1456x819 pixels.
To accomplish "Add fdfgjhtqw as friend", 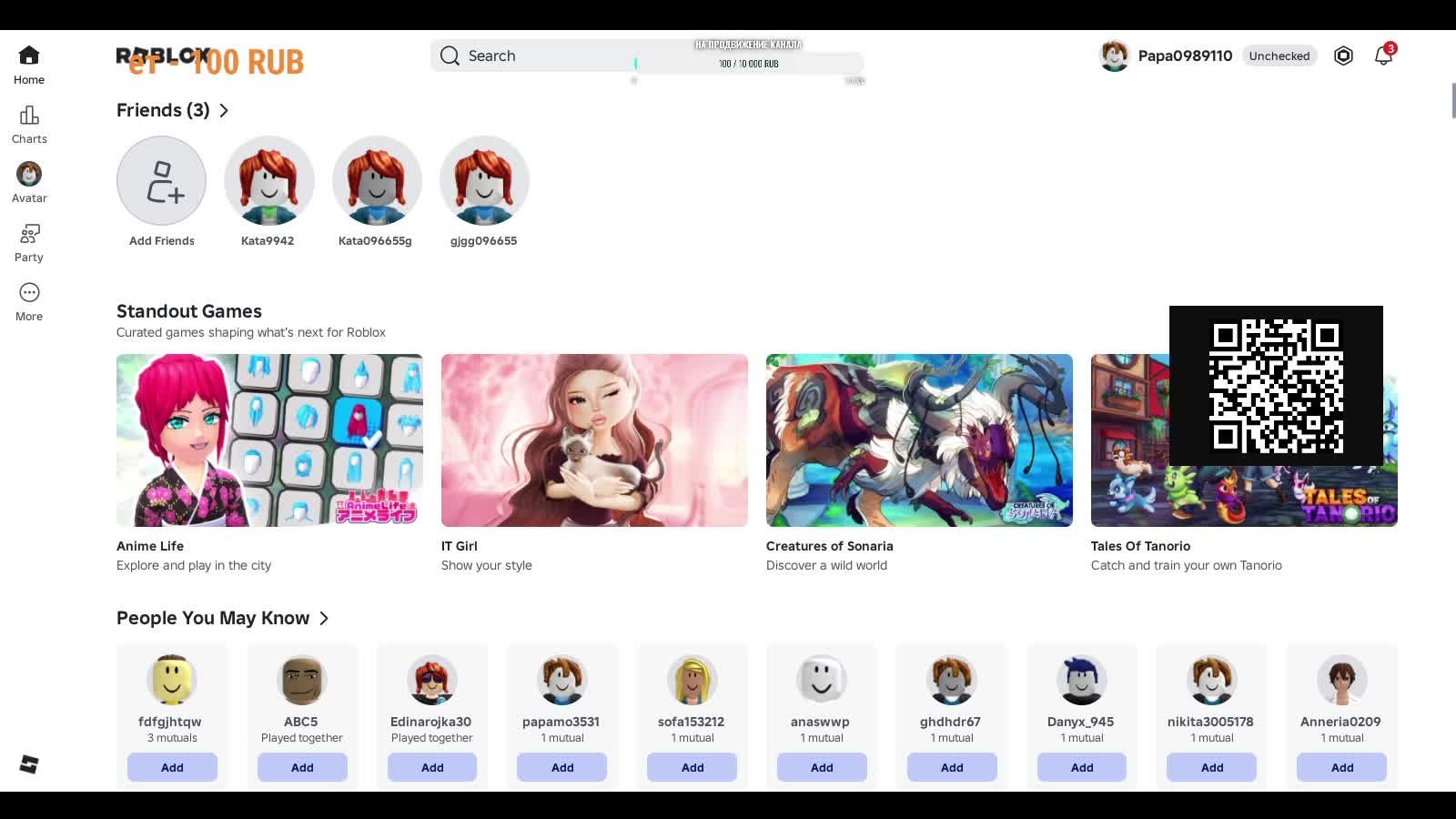I will pyautogui.click(x=172, y=767).
